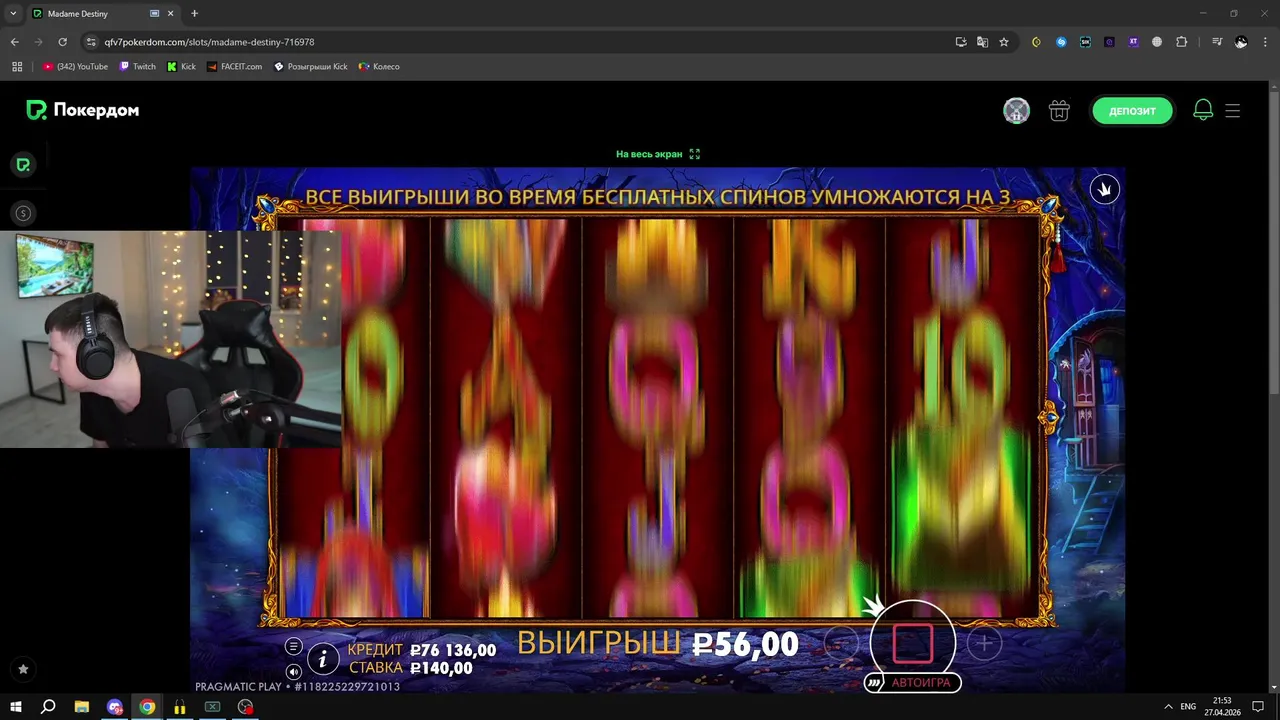Viewport: 1280px width, 720px height.
Task: Open the АВТОИГРА autoplay settings
Action: coord(913,683)
